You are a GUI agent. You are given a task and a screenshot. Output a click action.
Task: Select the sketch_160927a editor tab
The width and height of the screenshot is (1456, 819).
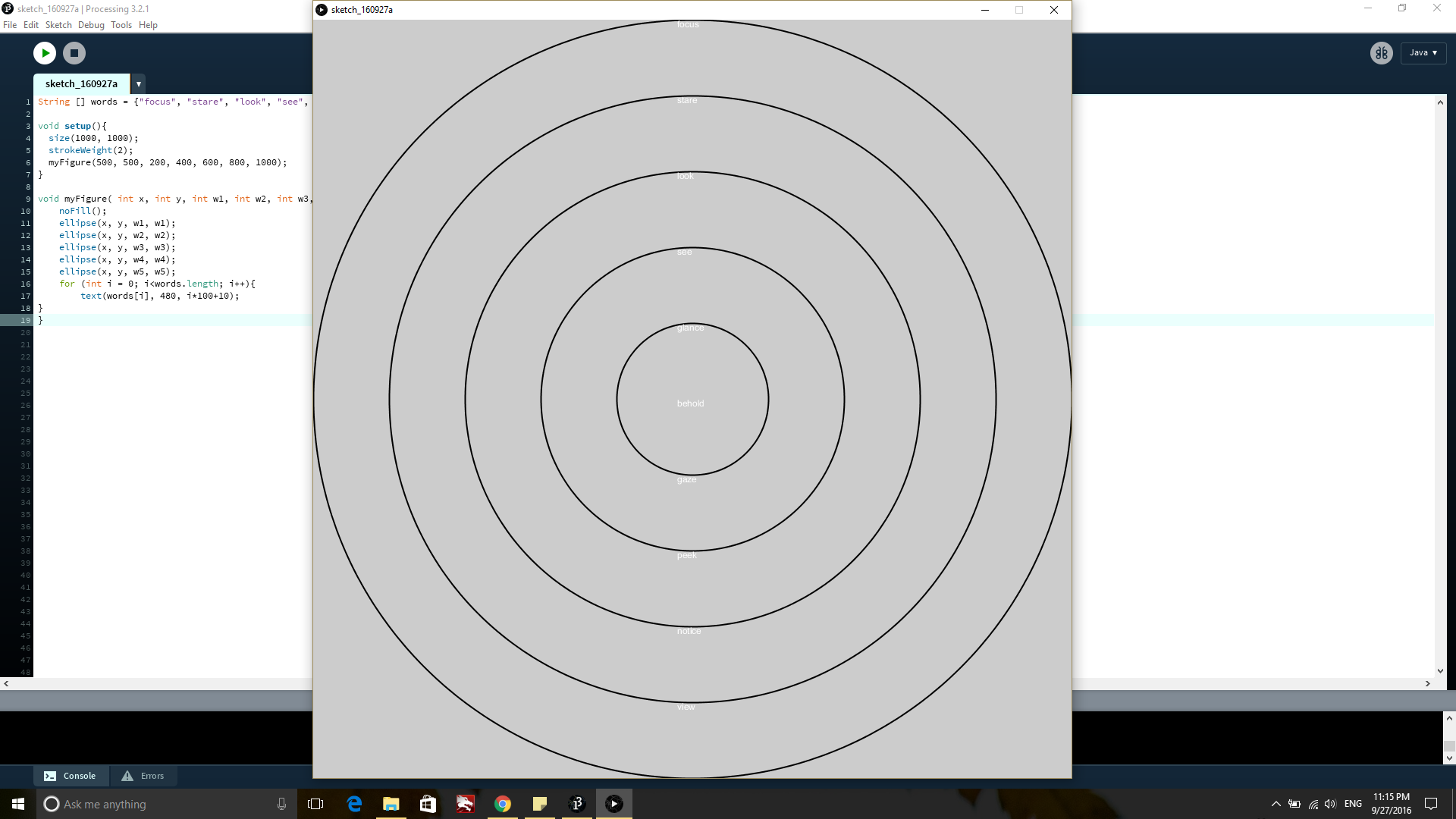pyautogui.click(x=81, y=84)
